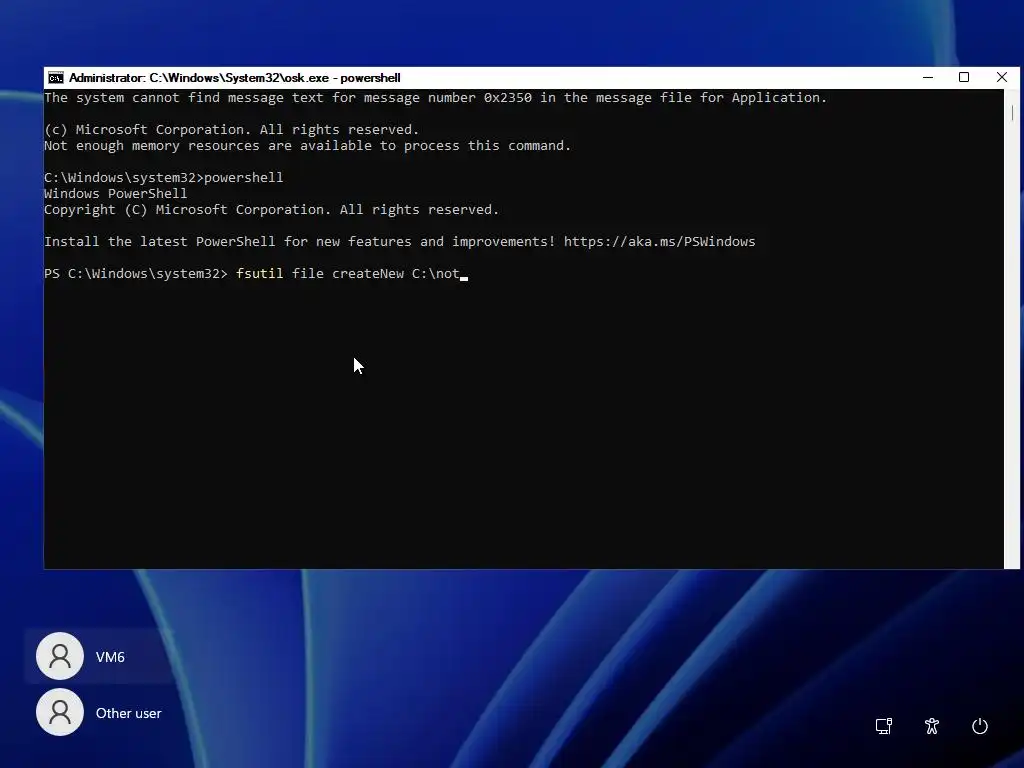The height and width of the screenshot is (768, 1024).
Task: Choose the Other user account label
Action: coord(129,713)
